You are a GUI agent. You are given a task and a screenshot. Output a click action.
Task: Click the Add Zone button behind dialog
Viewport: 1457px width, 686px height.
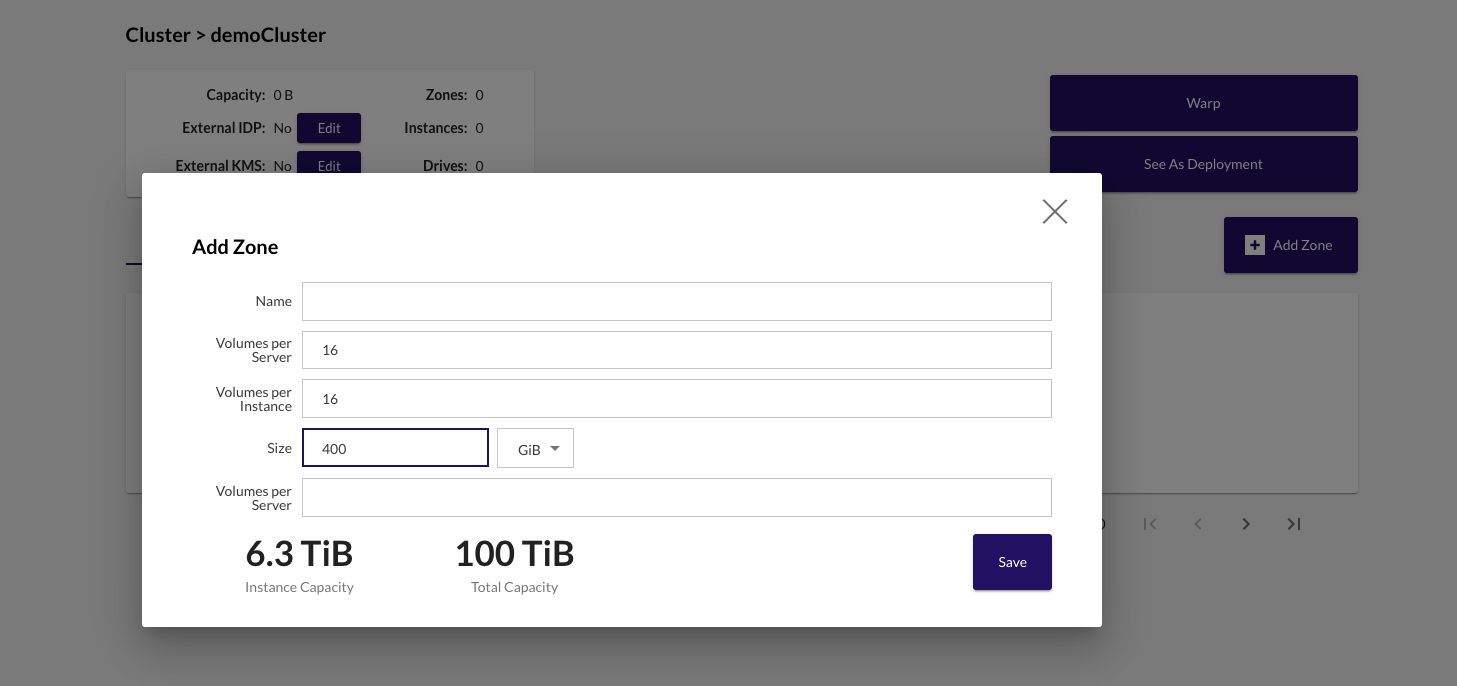[1291, 245]
